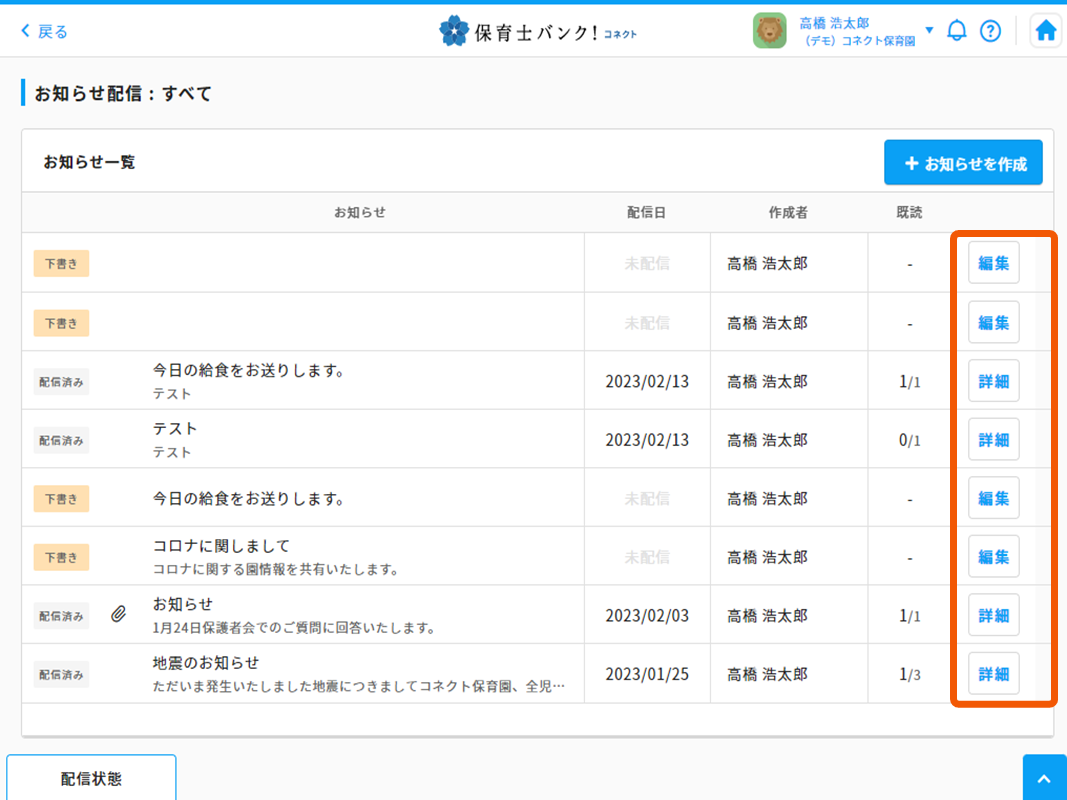Open the テスト notice title row
Image resolution: width=1067 pixels, height=800 pixels.
coord(175,429)
